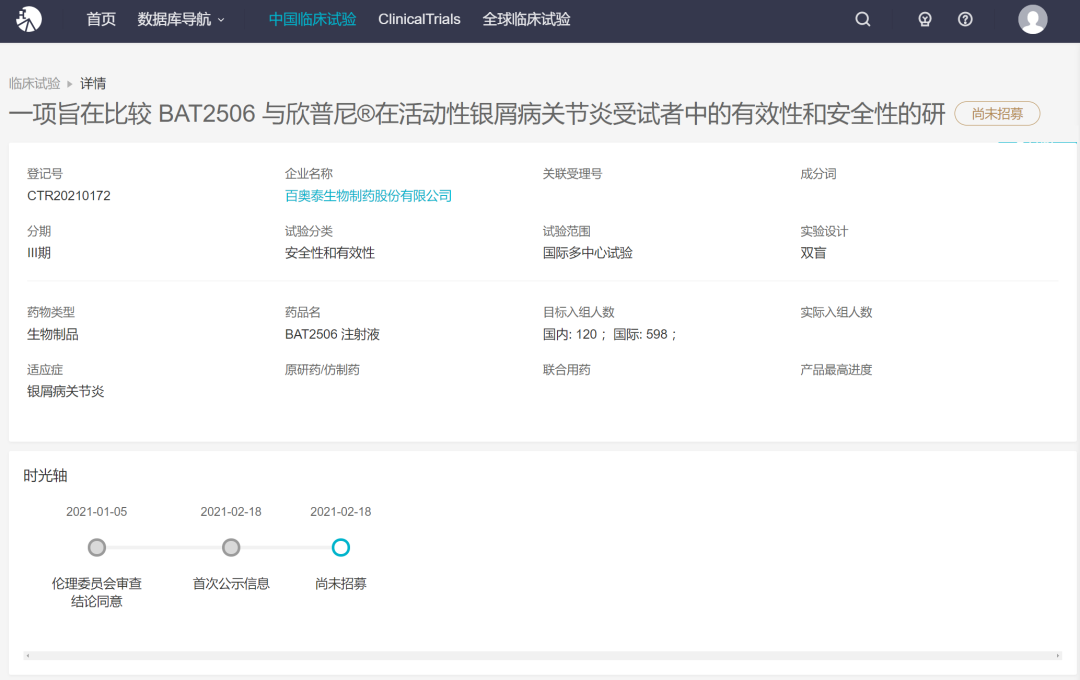
Task: Select the III期 phase value
Action: tap(39, 253)
